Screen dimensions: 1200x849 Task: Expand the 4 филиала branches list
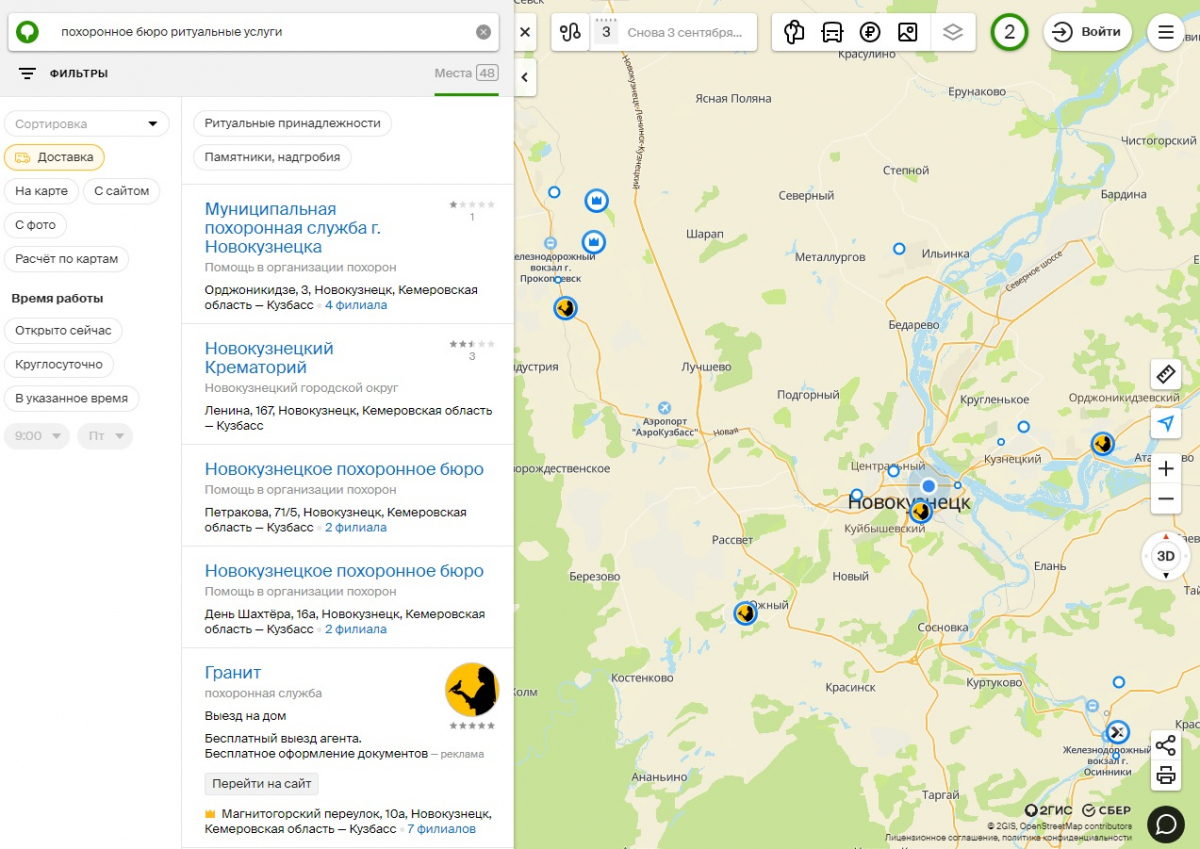point(356,305)
